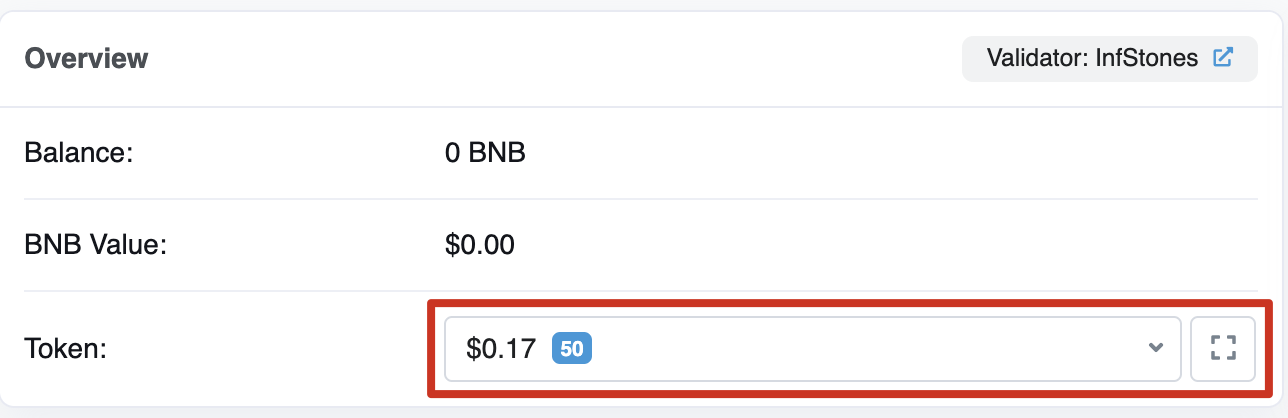Click the chevron arrow in the Token selector
Viewport: 1288px width, 418px height.
[x=1156, y=348]
